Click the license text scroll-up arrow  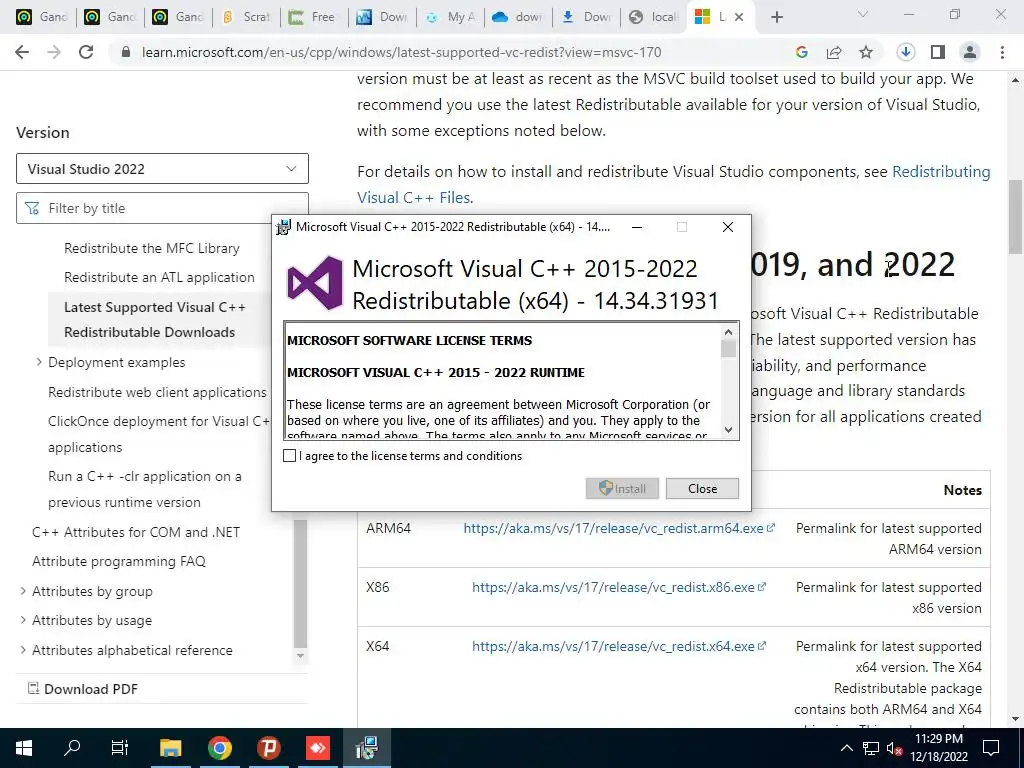coord(728,332)
